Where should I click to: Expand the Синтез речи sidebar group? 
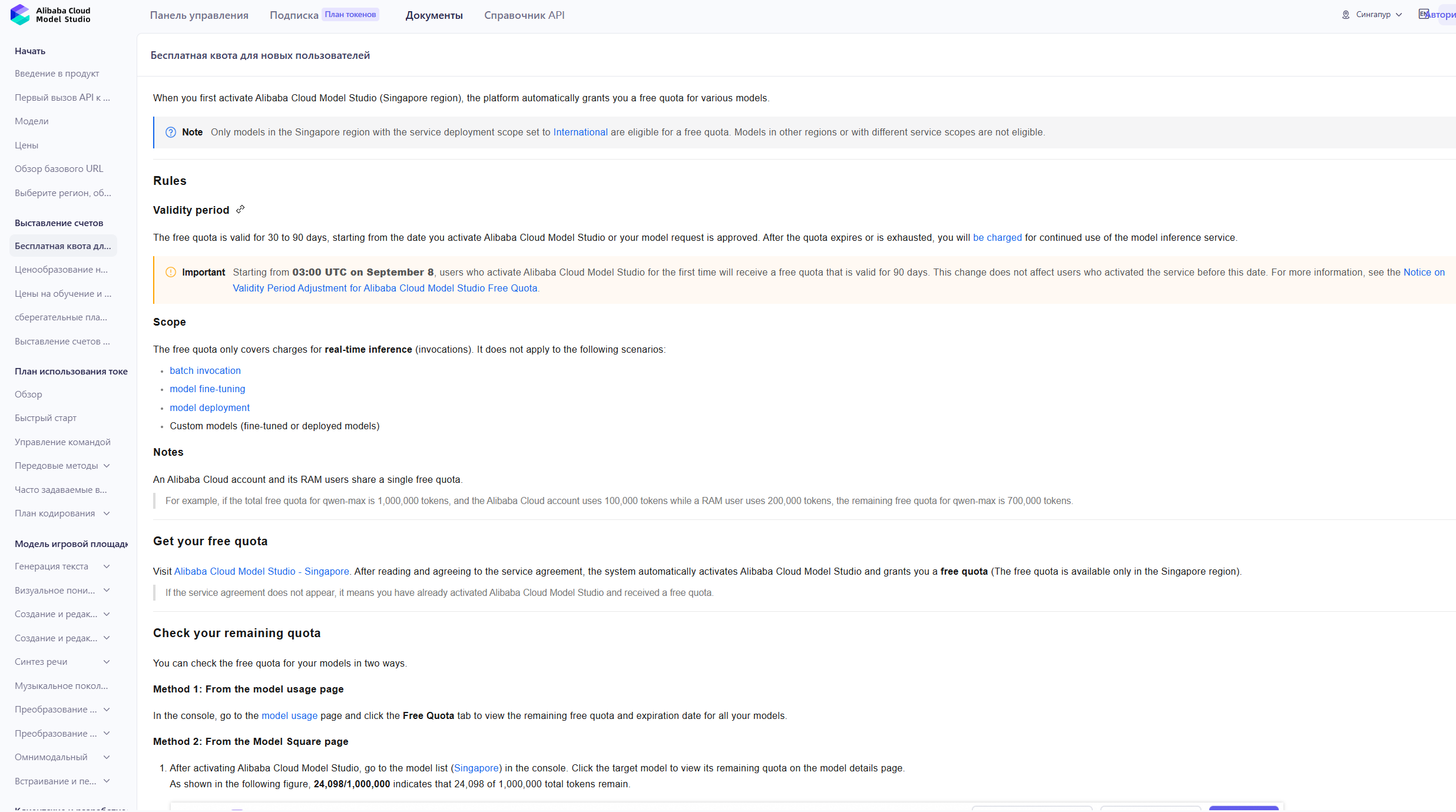click(x=107, y=662)
